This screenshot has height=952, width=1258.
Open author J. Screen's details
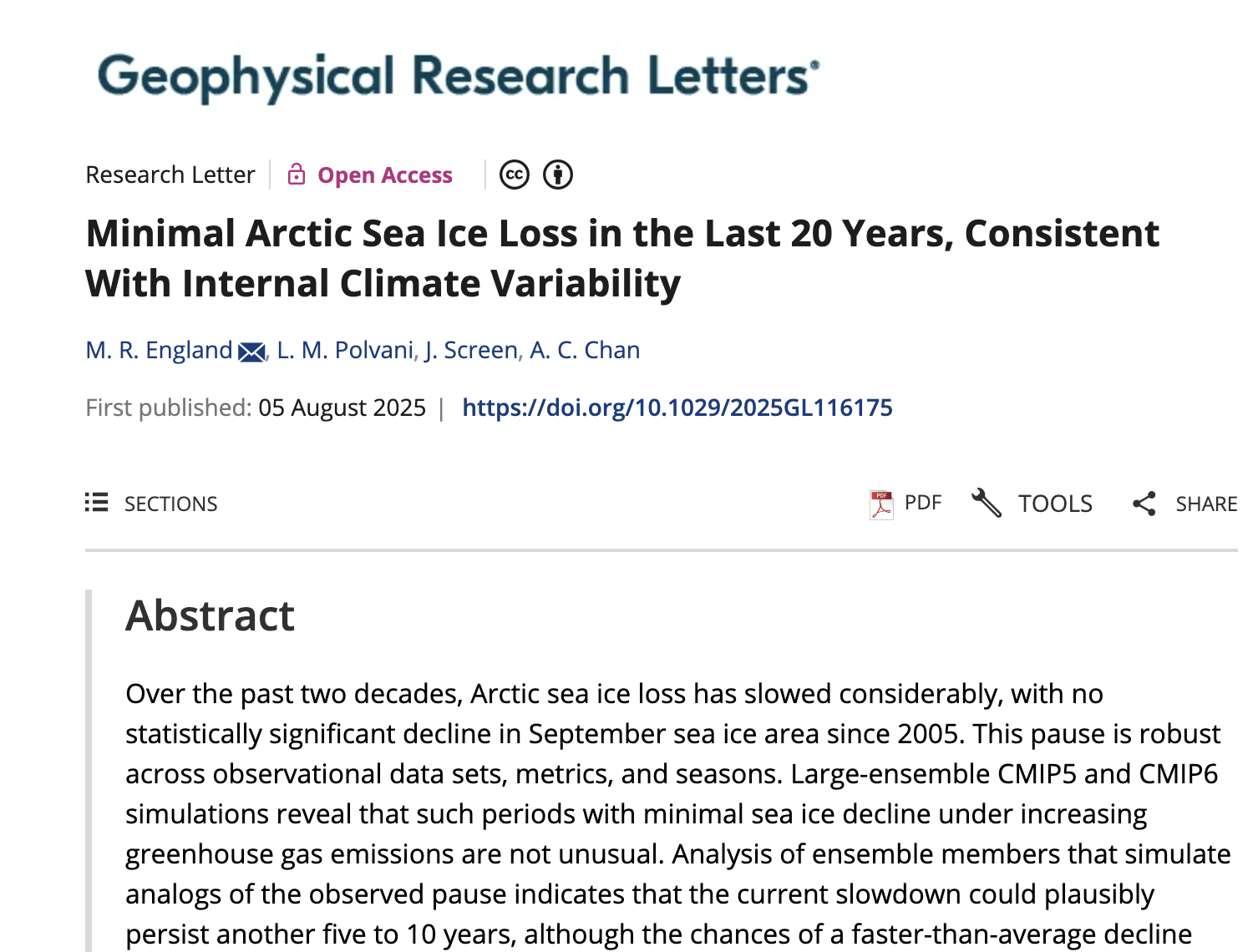(x=471, y=350)
